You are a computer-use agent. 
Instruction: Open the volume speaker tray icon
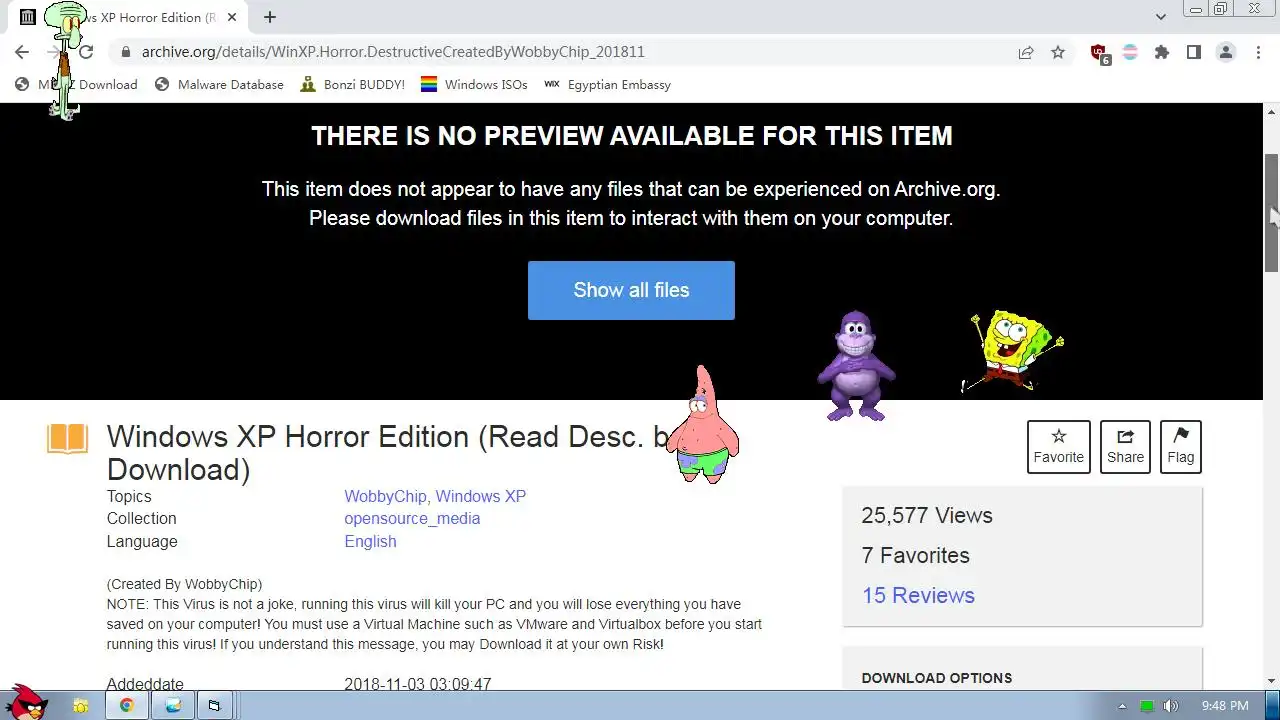point(1171,706)
